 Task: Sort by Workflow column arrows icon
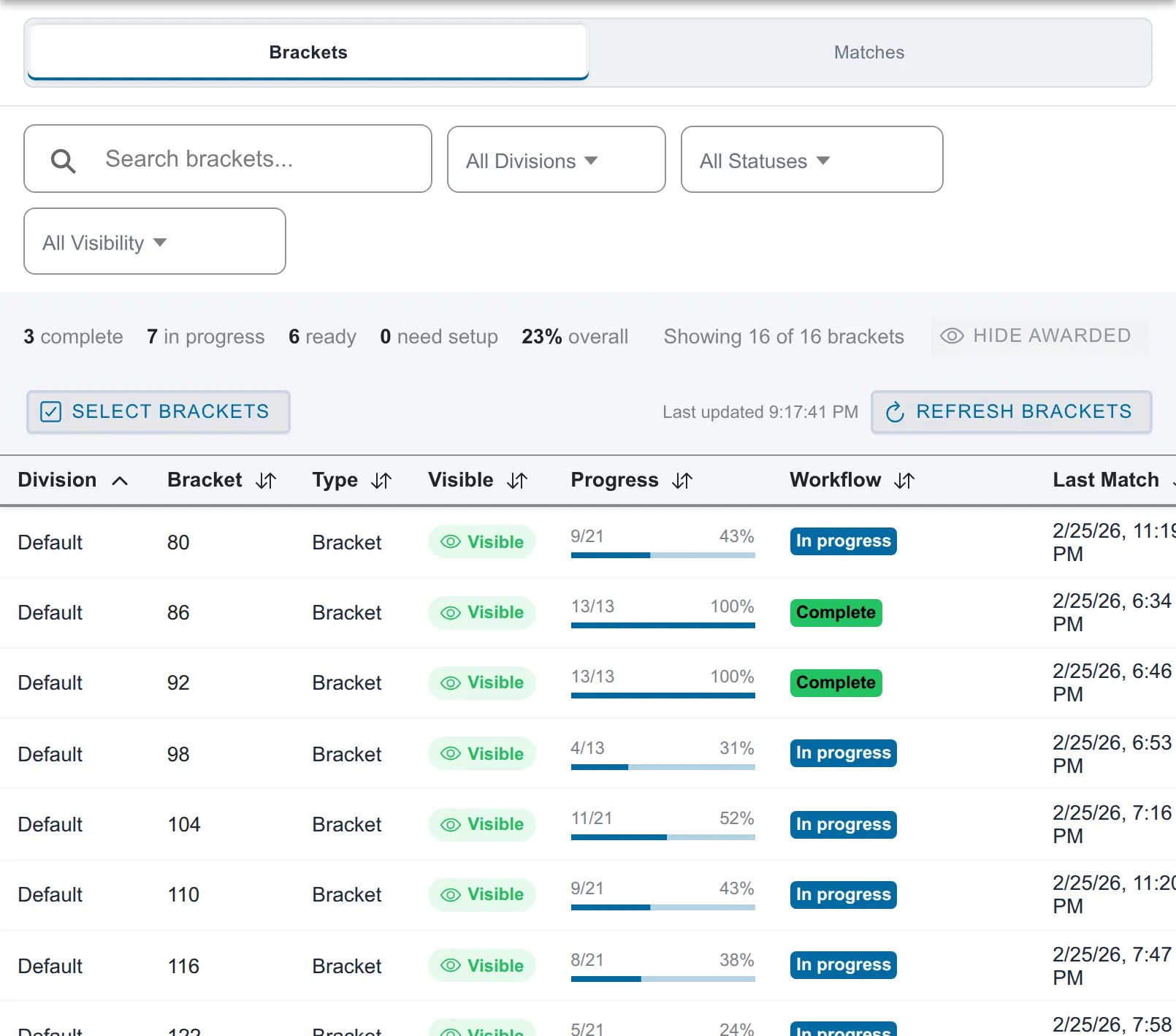(904, 481)
